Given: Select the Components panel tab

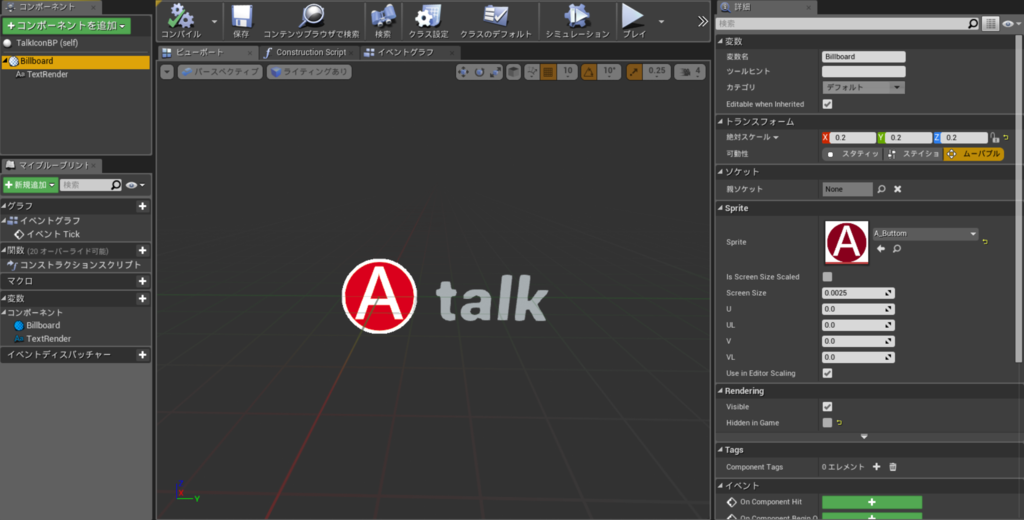Looking at the screenshot, I should tap(50, 7).
